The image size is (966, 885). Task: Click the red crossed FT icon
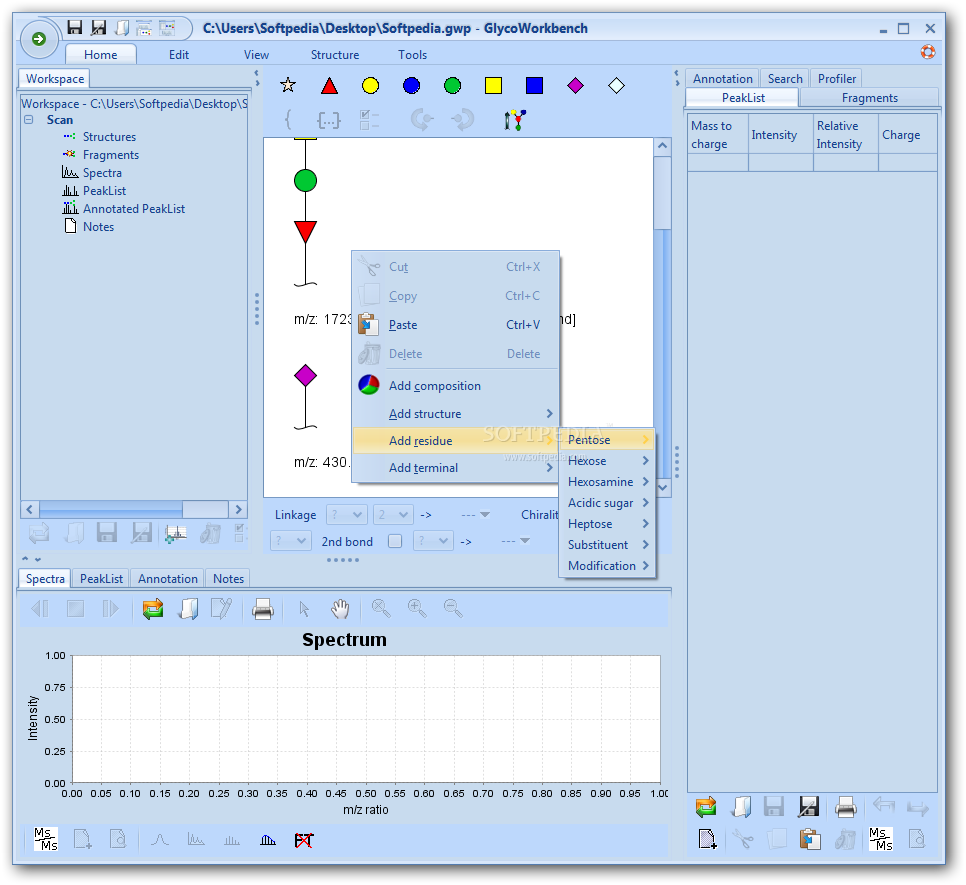click(304, 840)
